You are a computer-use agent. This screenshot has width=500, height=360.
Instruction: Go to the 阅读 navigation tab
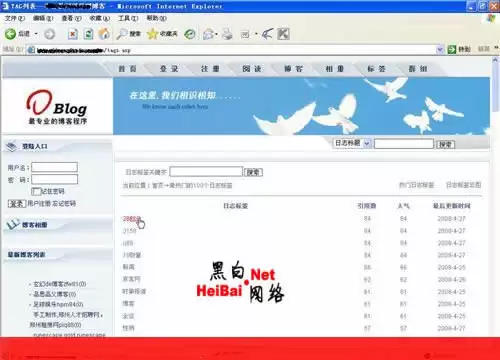[252, 69]
